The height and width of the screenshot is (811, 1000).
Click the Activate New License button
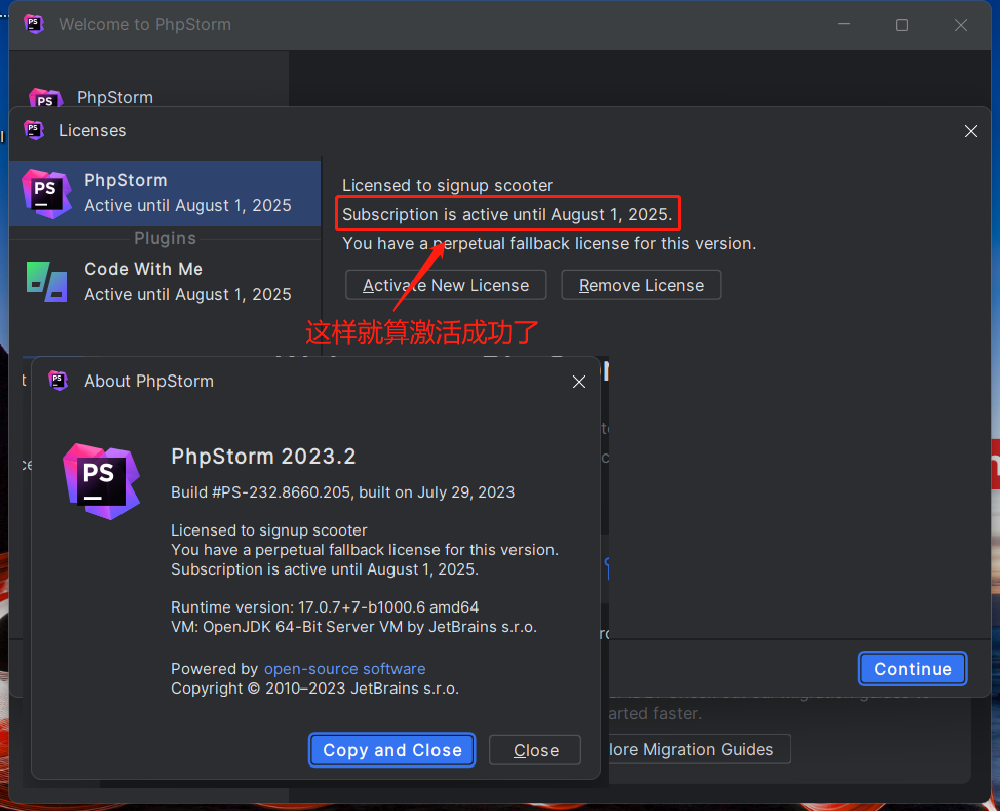[446, 285]
